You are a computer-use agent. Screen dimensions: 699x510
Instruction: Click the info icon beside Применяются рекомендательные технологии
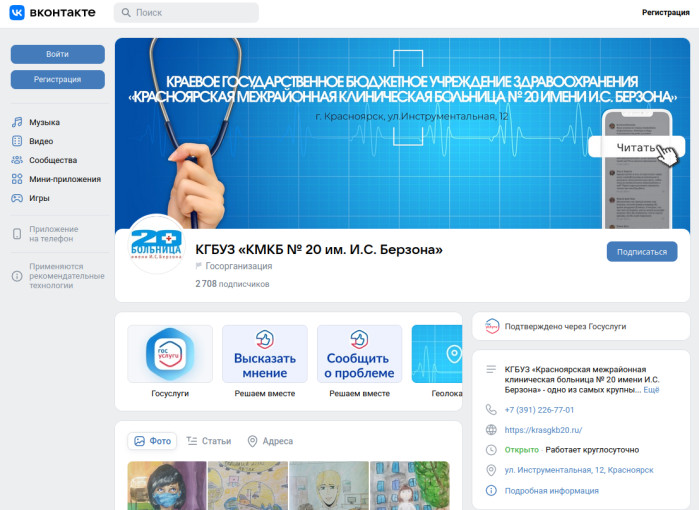pyautogui.click(x=17, y=276)
